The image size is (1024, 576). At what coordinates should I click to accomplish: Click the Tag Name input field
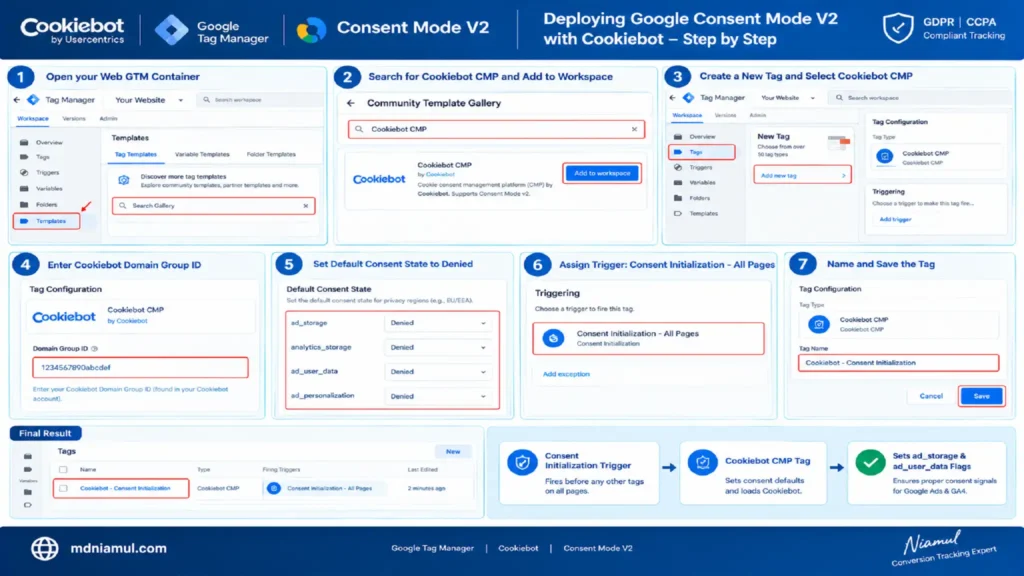(x=899, y=363)
